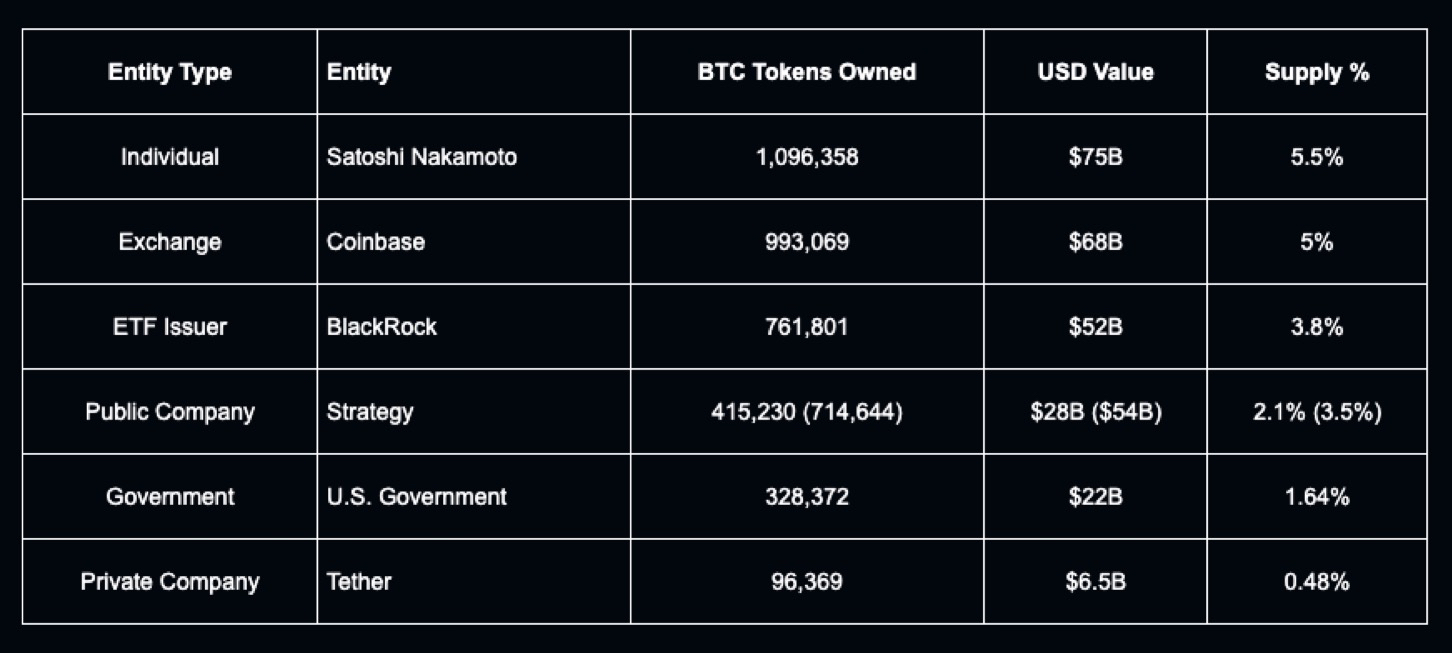This screenshot has height=653, width=1452.
Task: Select the Tether entity cell
Action: [359, 582]
